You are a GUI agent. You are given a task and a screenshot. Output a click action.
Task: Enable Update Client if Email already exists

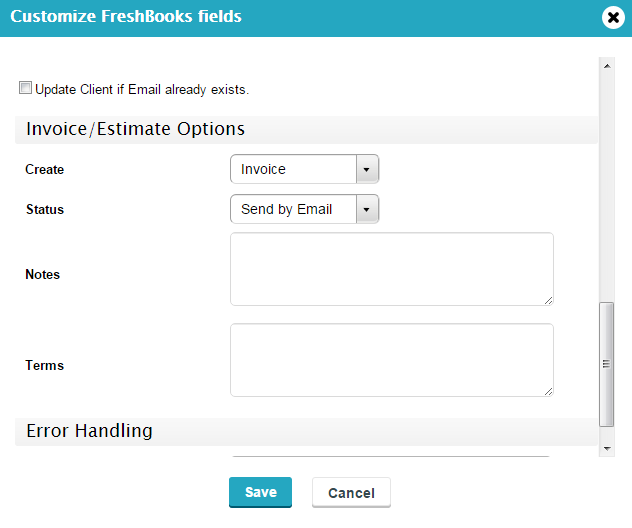coord(25,87)
